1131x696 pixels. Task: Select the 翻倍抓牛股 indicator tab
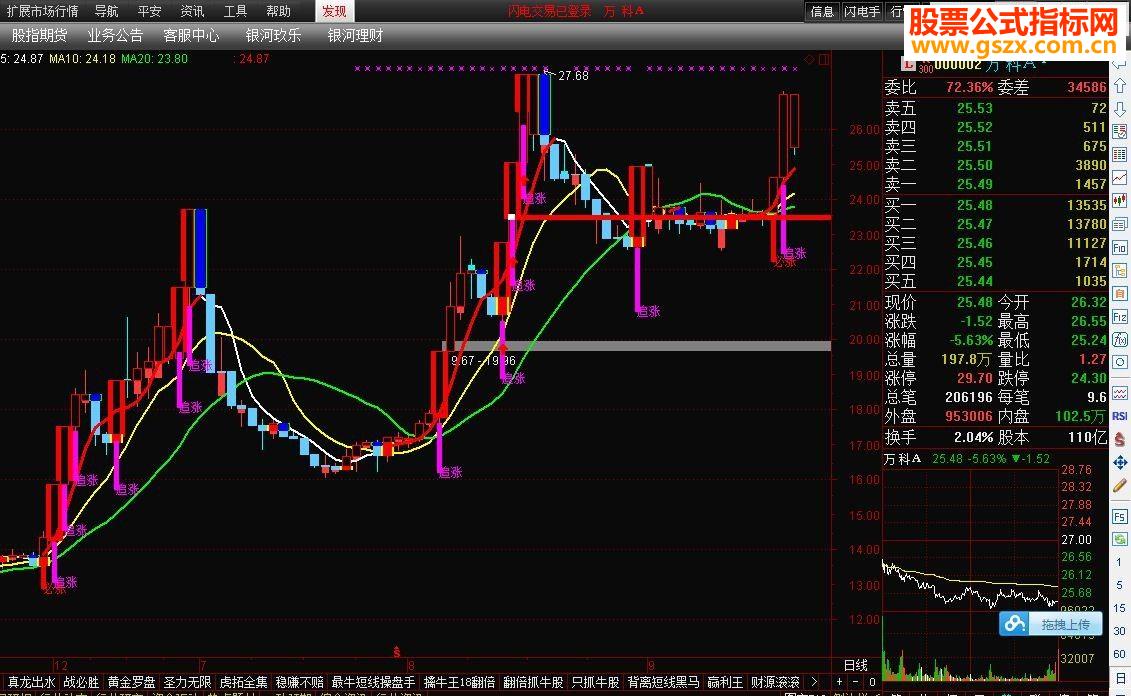pyautogui.click(x=533, y=682)
